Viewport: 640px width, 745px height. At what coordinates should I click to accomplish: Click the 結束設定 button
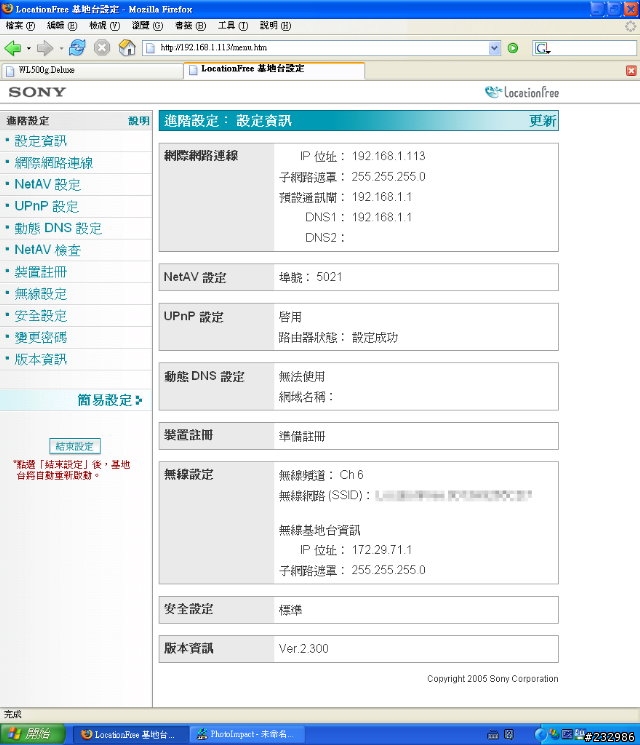(x=75, y=446)
